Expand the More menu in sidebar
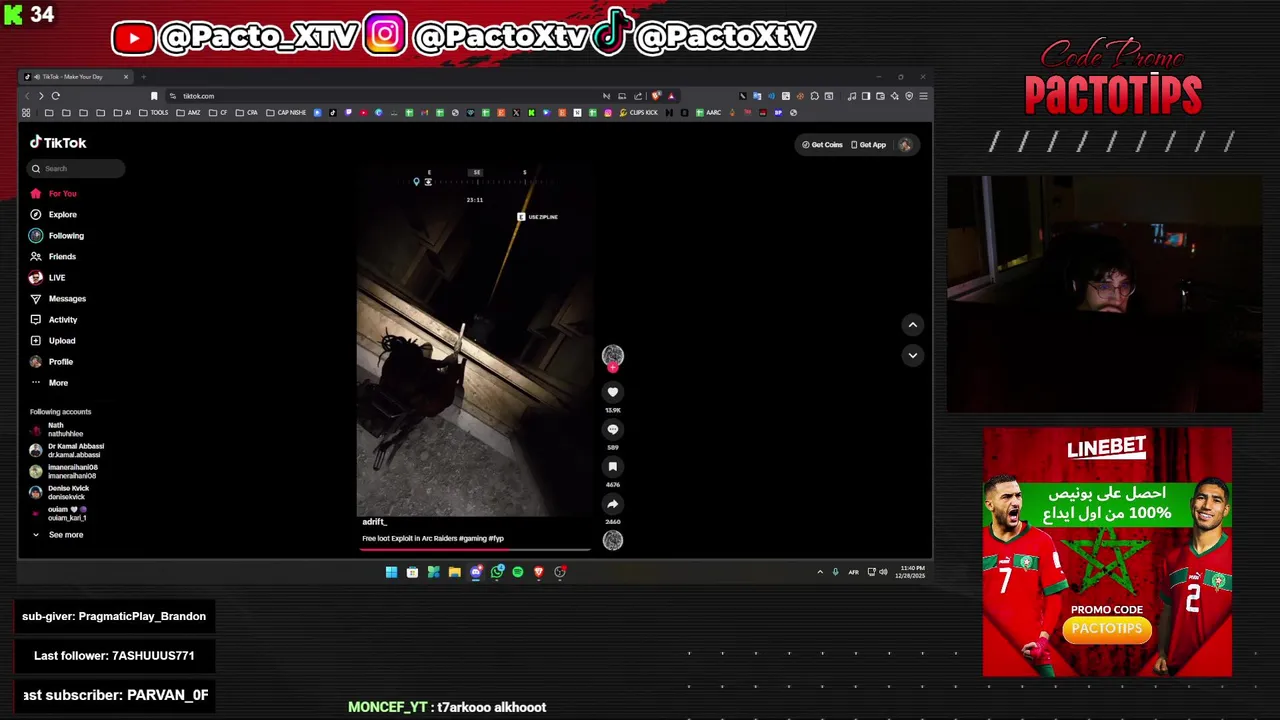Screen dimensions: 1280x720 pos(50,382)
